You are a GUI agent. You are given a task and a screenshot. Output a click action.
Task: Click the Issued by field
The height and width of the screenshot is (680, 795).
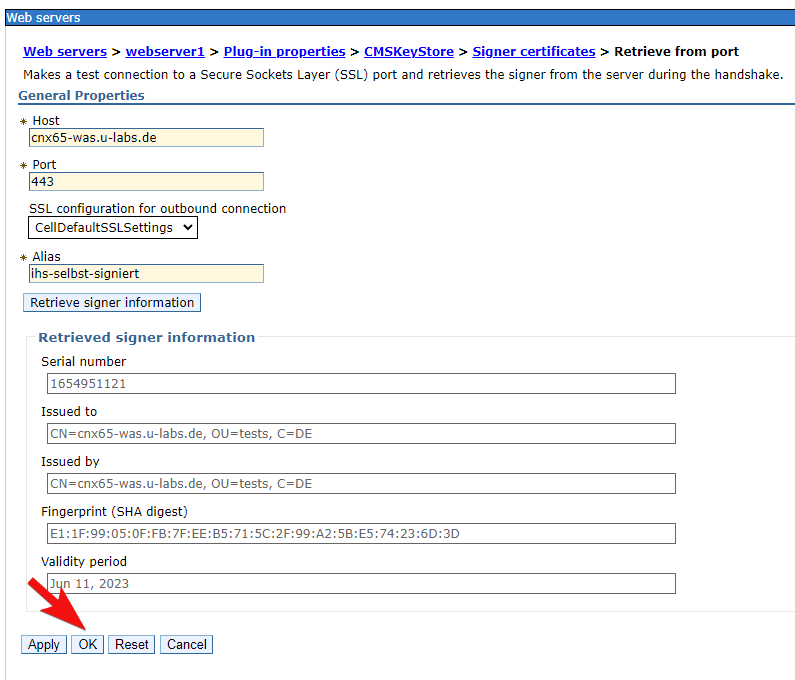(360, 484)
